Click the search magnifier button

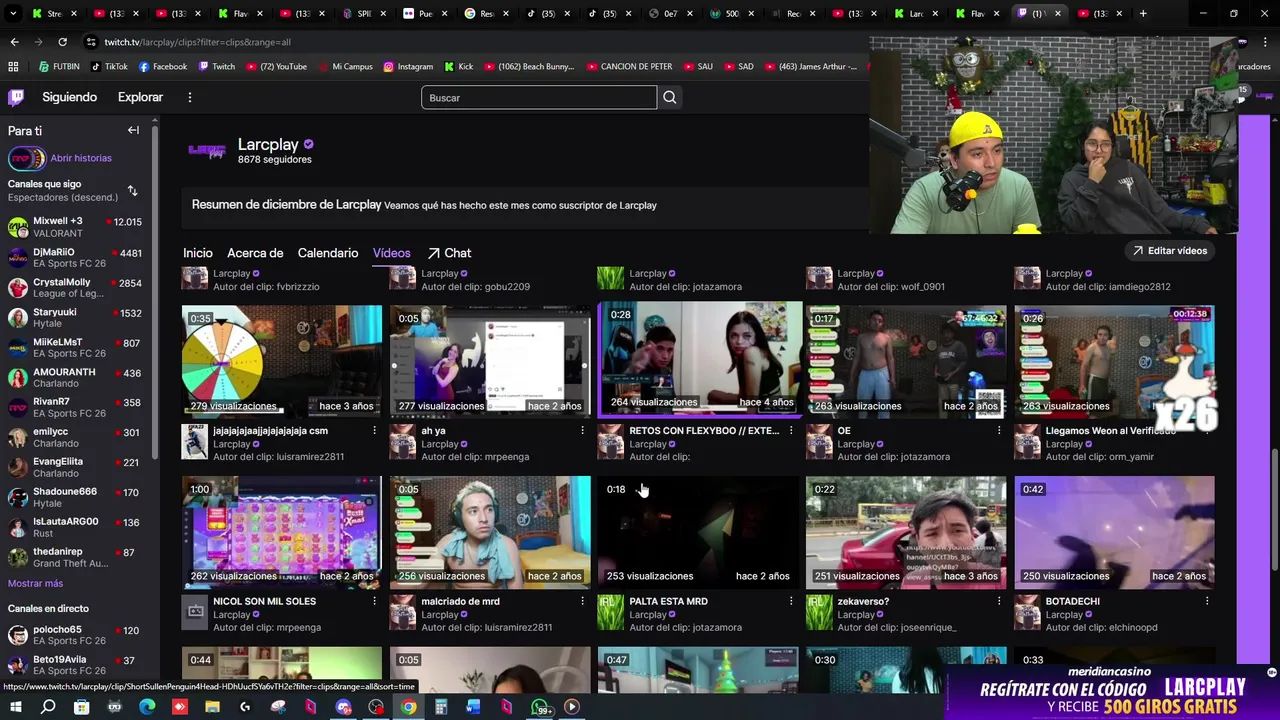coord(670,97)
